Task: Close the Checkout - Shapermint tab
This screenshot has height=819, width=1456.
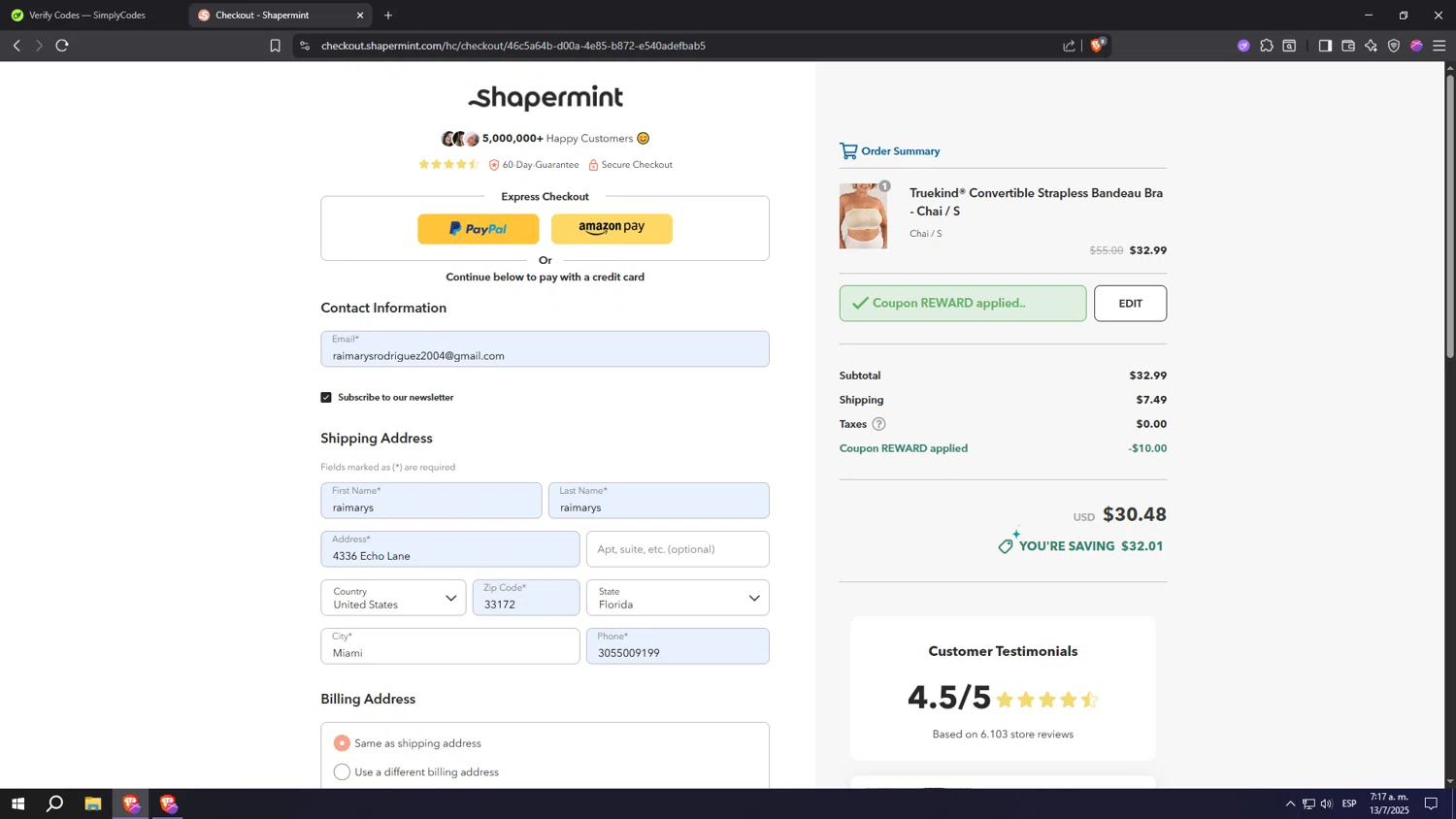Action: pos(360,16)
